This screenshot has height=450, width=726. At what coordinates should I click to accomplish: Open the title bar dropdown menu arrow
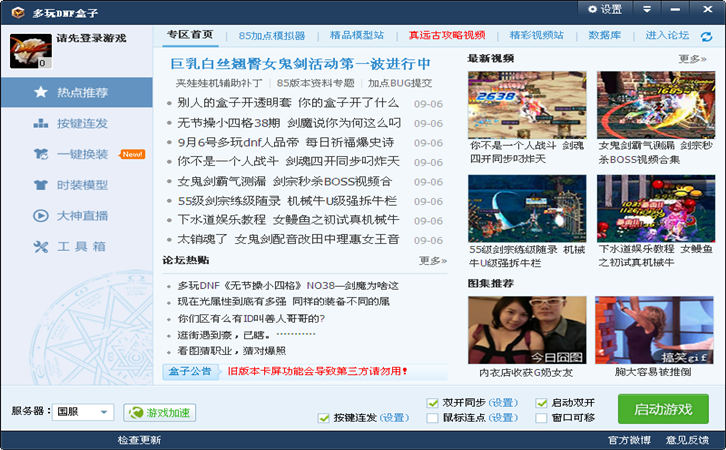point(649,9)
